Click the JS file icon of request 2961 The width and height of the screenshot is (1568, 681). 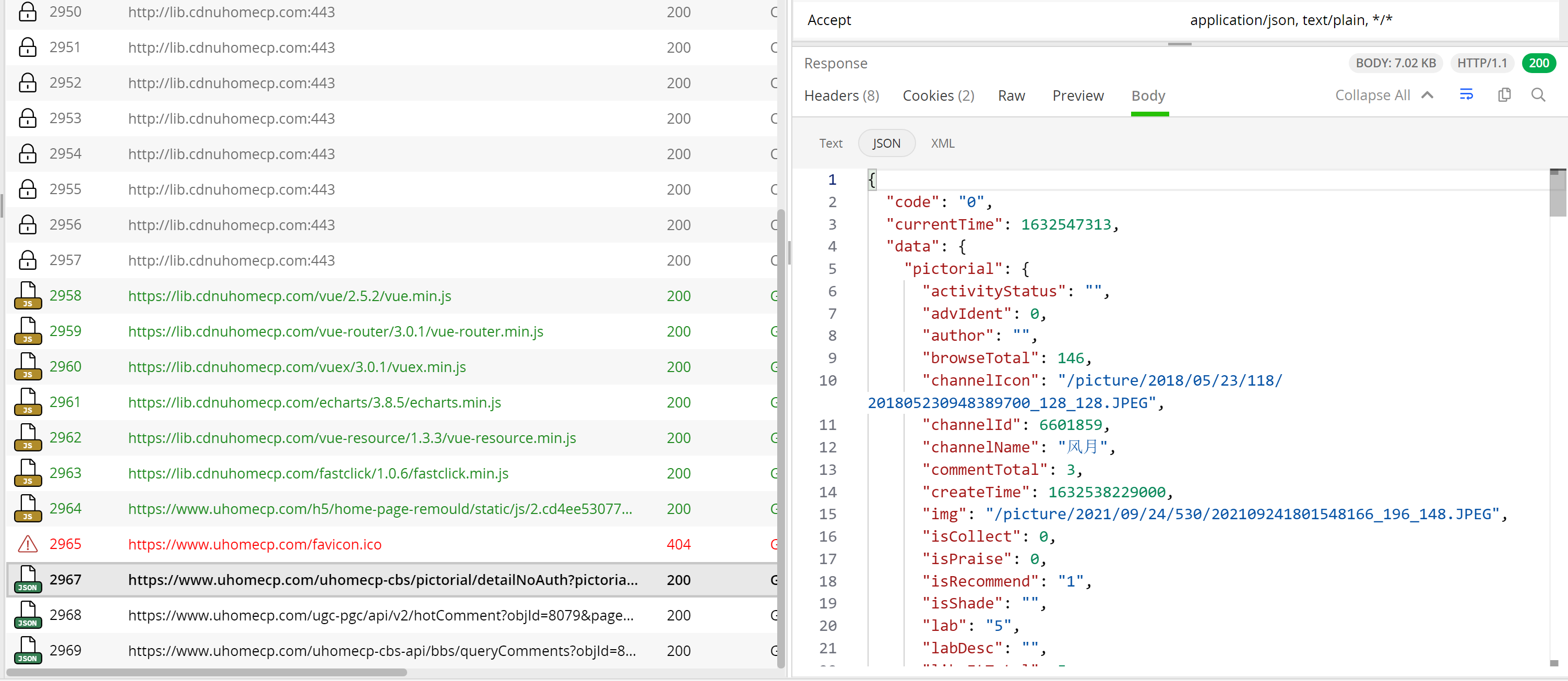click(27, 402)
